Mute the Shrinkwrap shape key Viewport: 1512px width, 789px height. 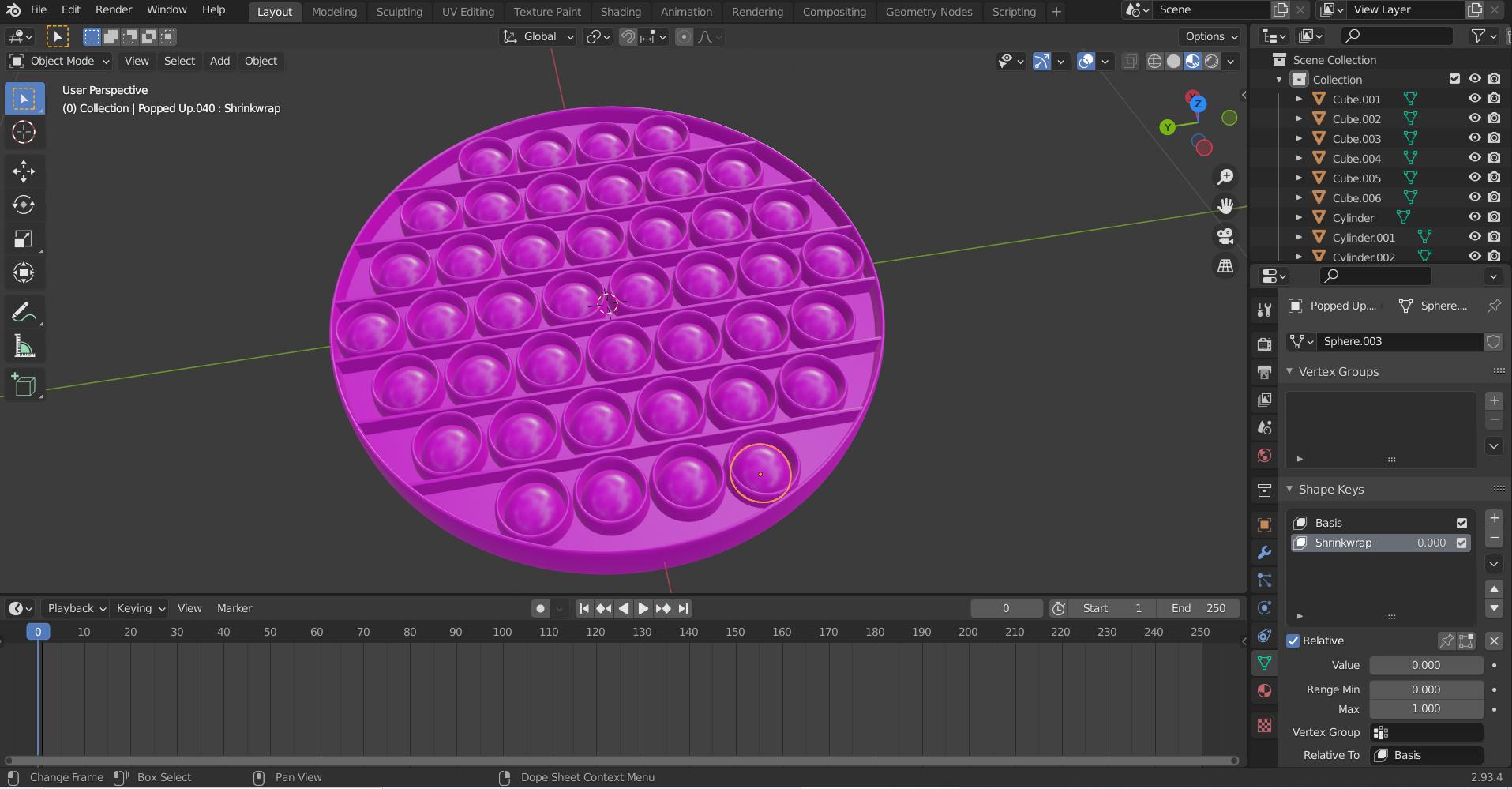1461,543
